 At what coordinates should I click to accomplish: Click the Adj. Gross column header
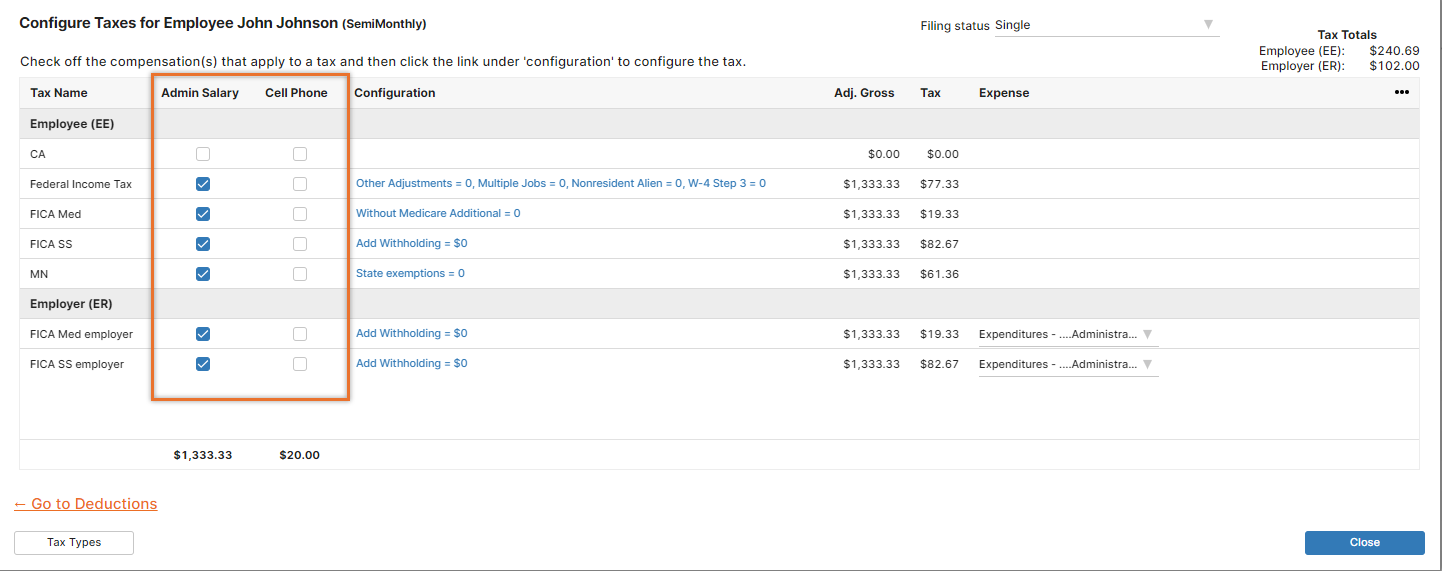(x=864, y=93)
